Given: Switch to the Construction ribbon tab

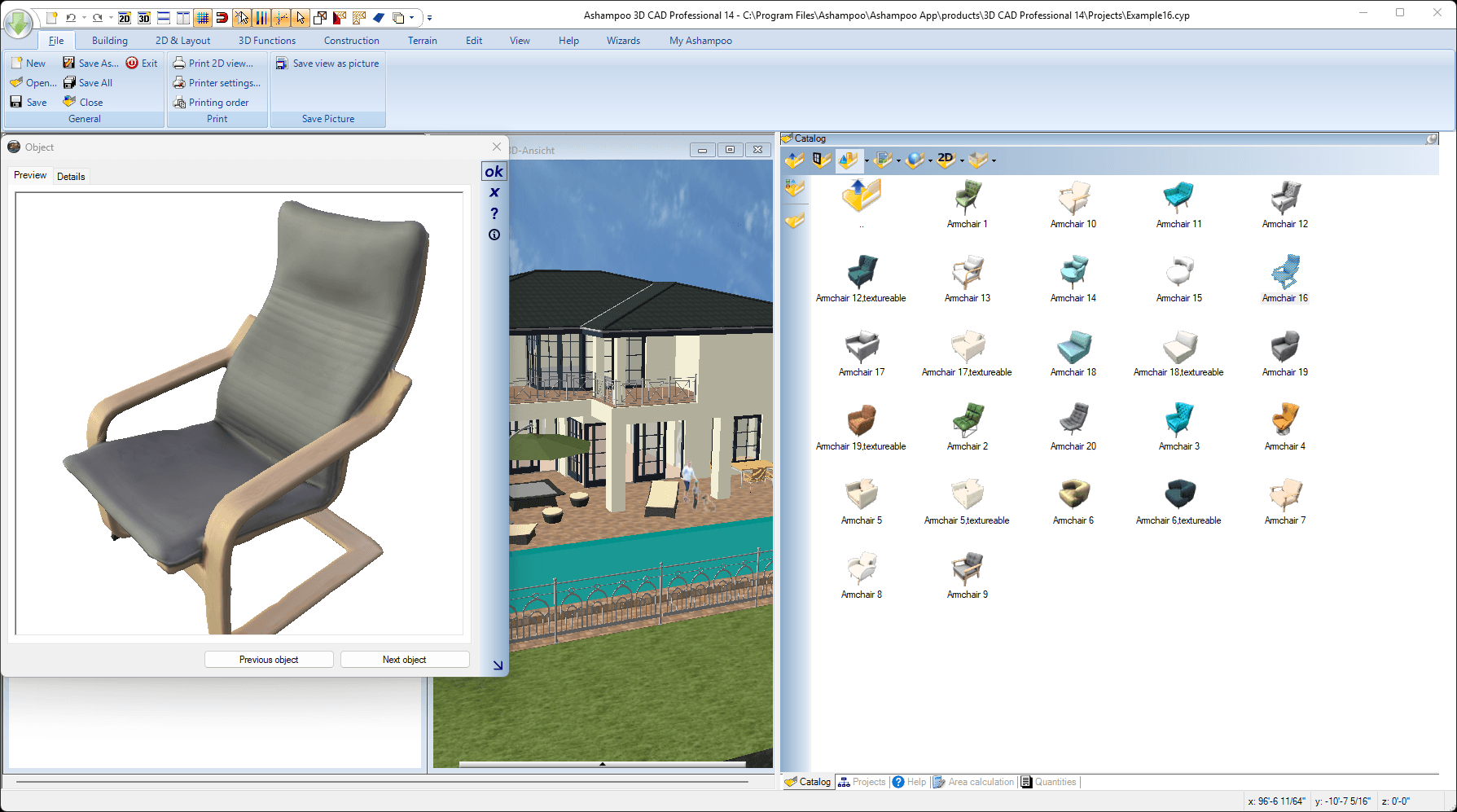Looking at the screenshot, I should (351, 40).
